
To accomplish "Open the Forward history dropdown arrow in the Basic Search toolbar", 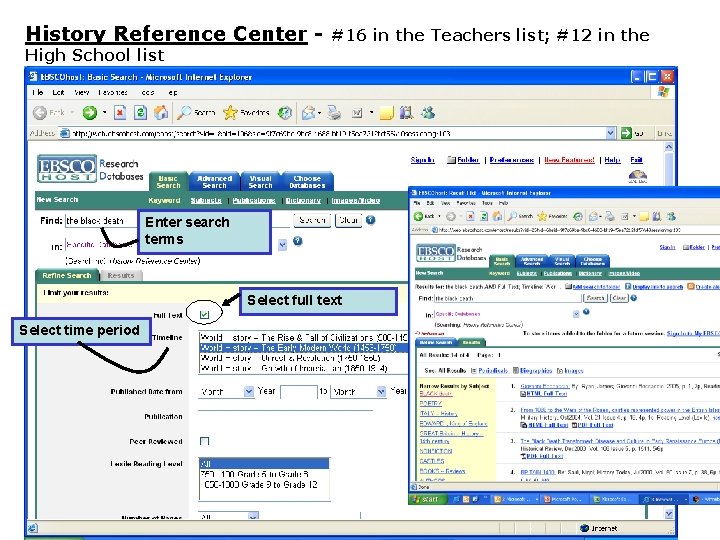I will [x=105, y=112].
